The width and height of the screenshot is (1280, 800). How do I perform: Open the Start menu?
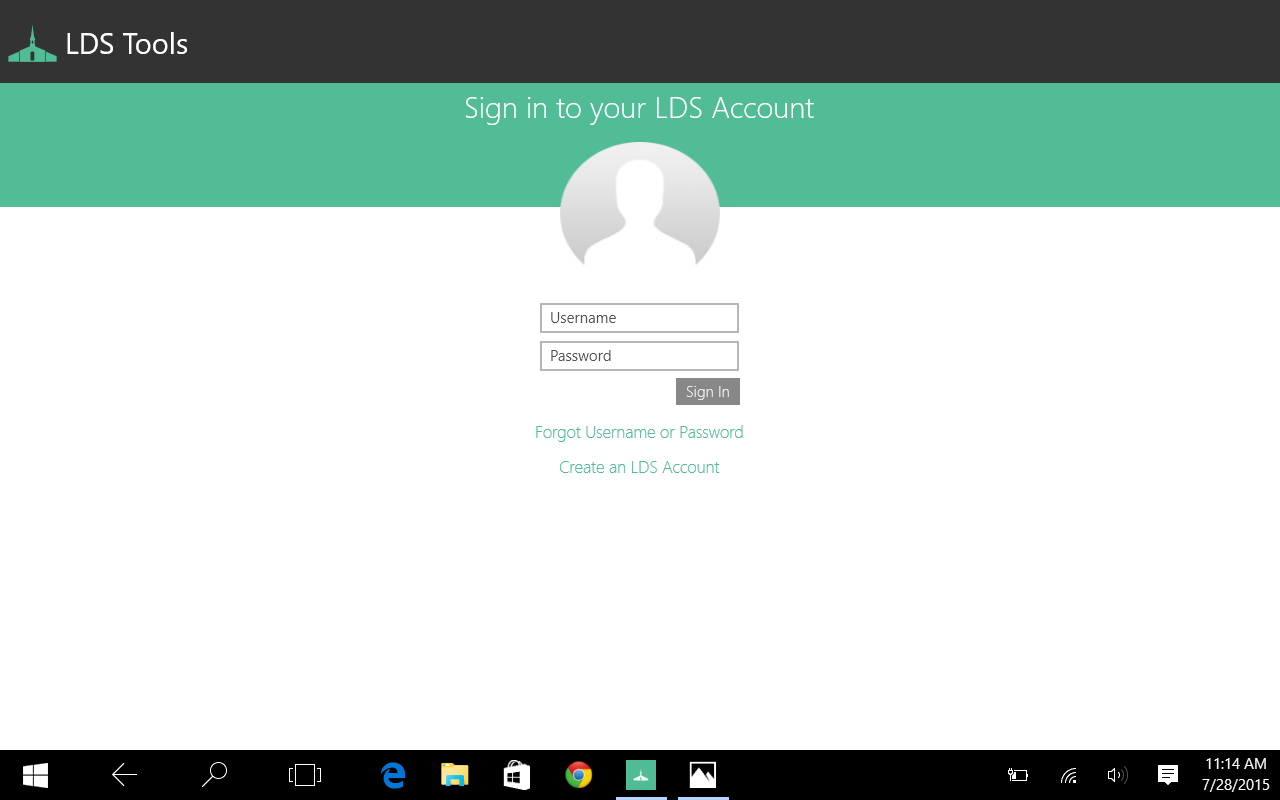[x=35, y=775]
